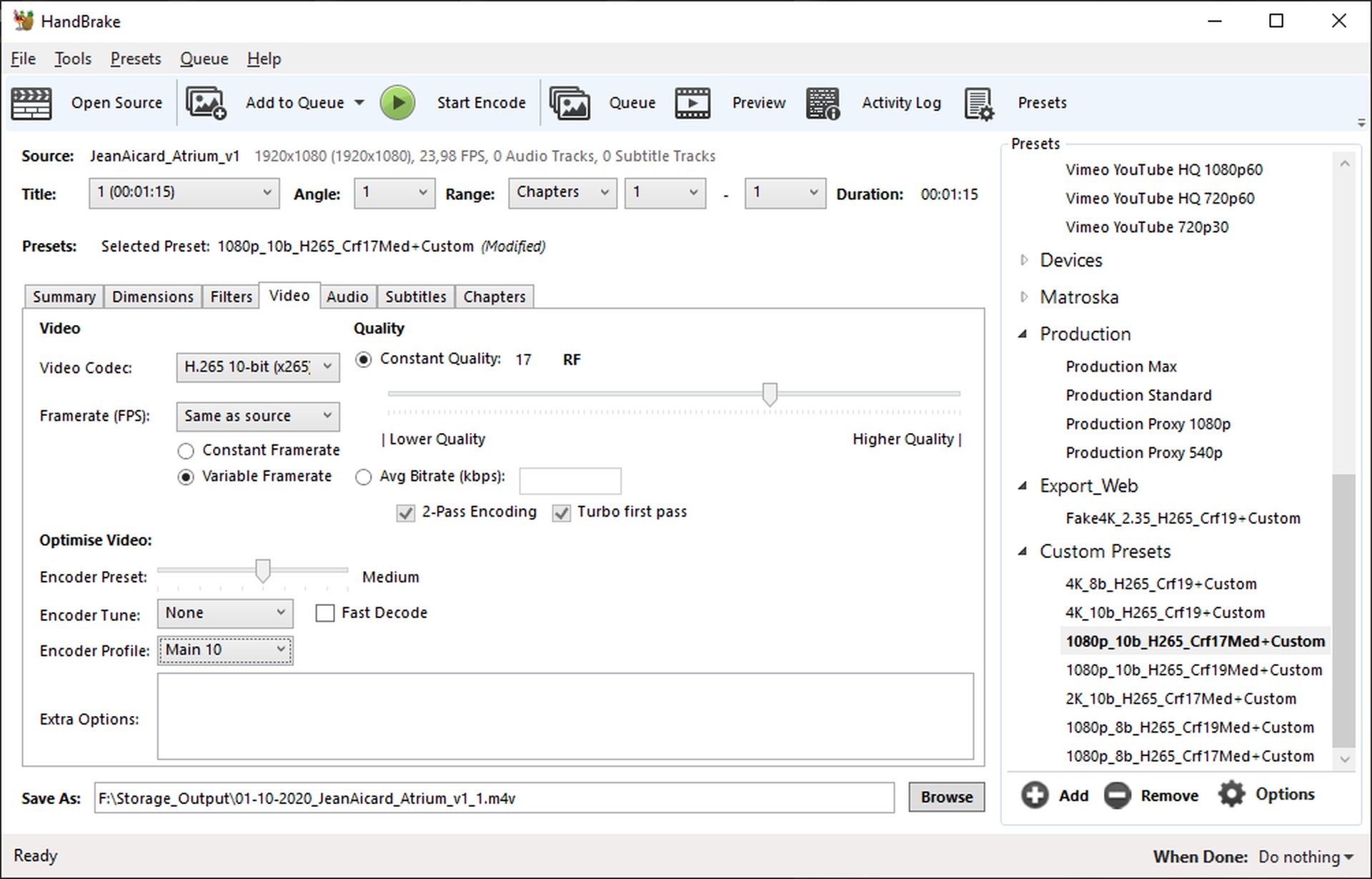Viewport: 1372px width, 879px height.
Task: Click the Preview filmstrip icon
Action: coord(692,104)
